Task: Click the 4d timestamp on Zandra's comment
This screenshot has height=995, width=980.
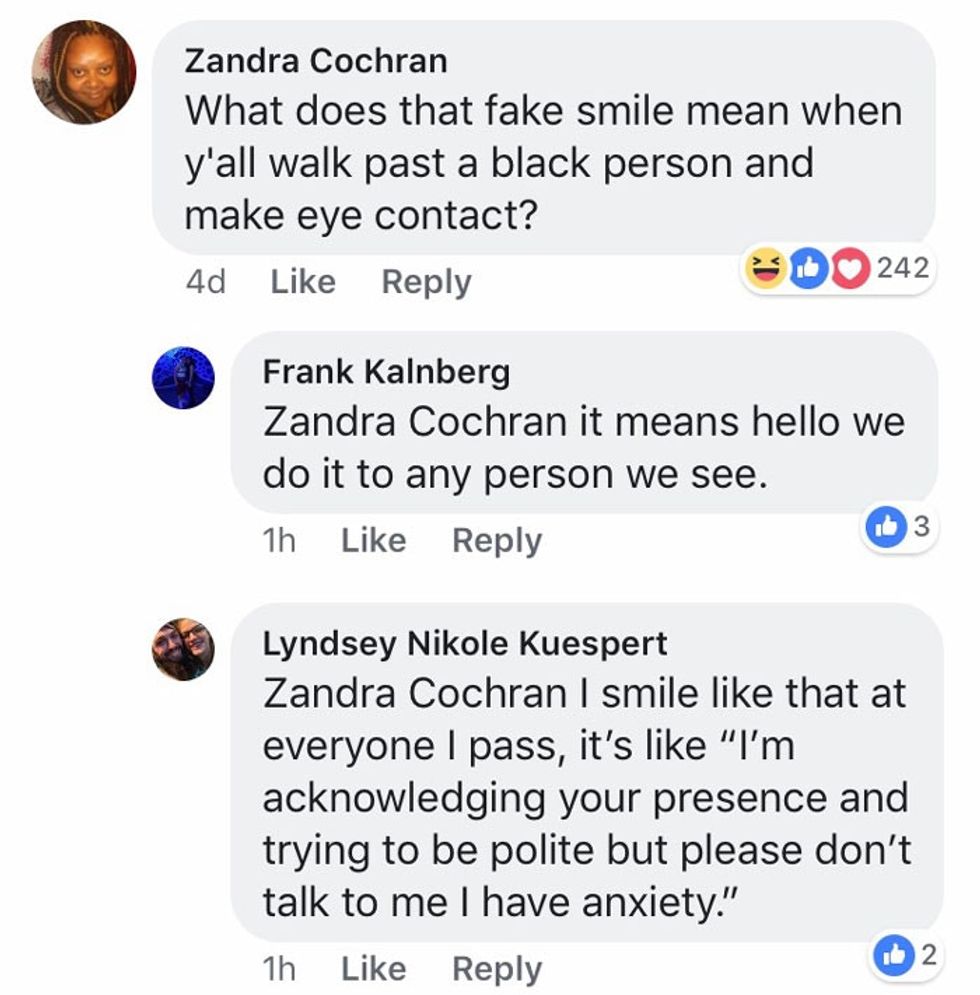Action: coord(206,282)
